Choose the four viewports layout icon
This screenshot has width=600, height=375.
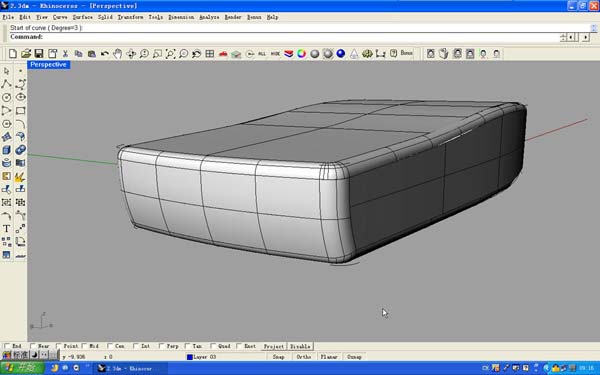[210, 54]
